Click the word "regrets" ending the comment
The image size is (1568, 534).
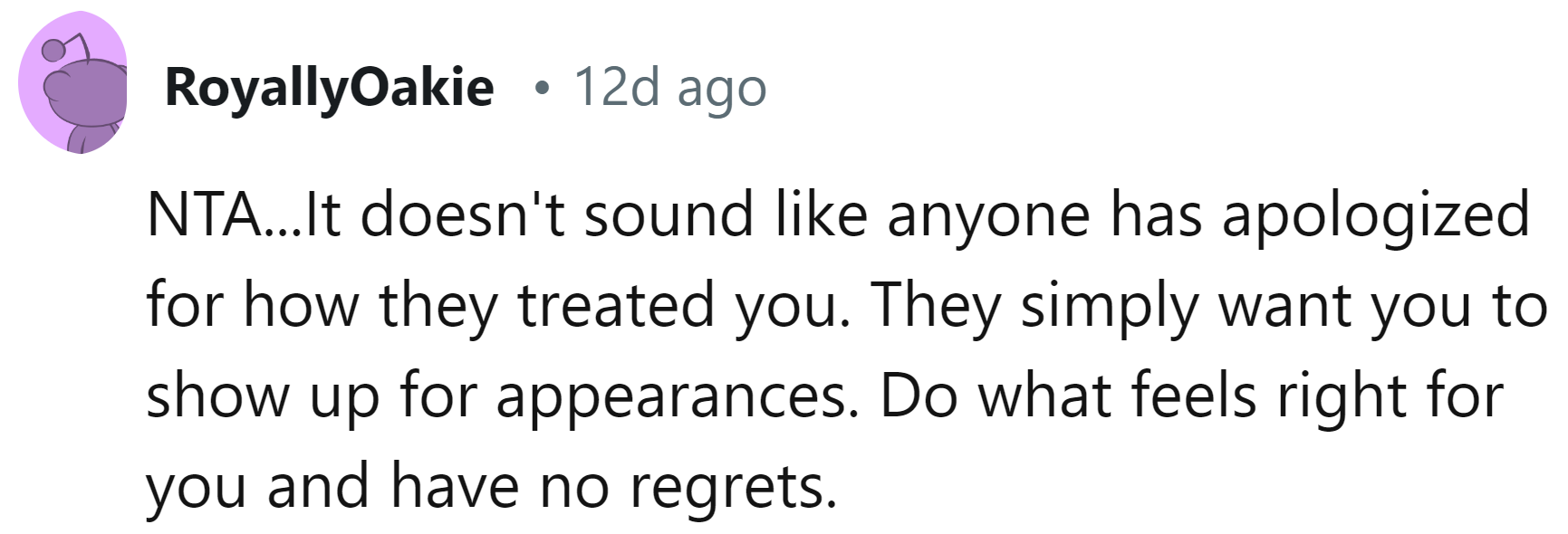pyautogui.click(x=732, y=489)
